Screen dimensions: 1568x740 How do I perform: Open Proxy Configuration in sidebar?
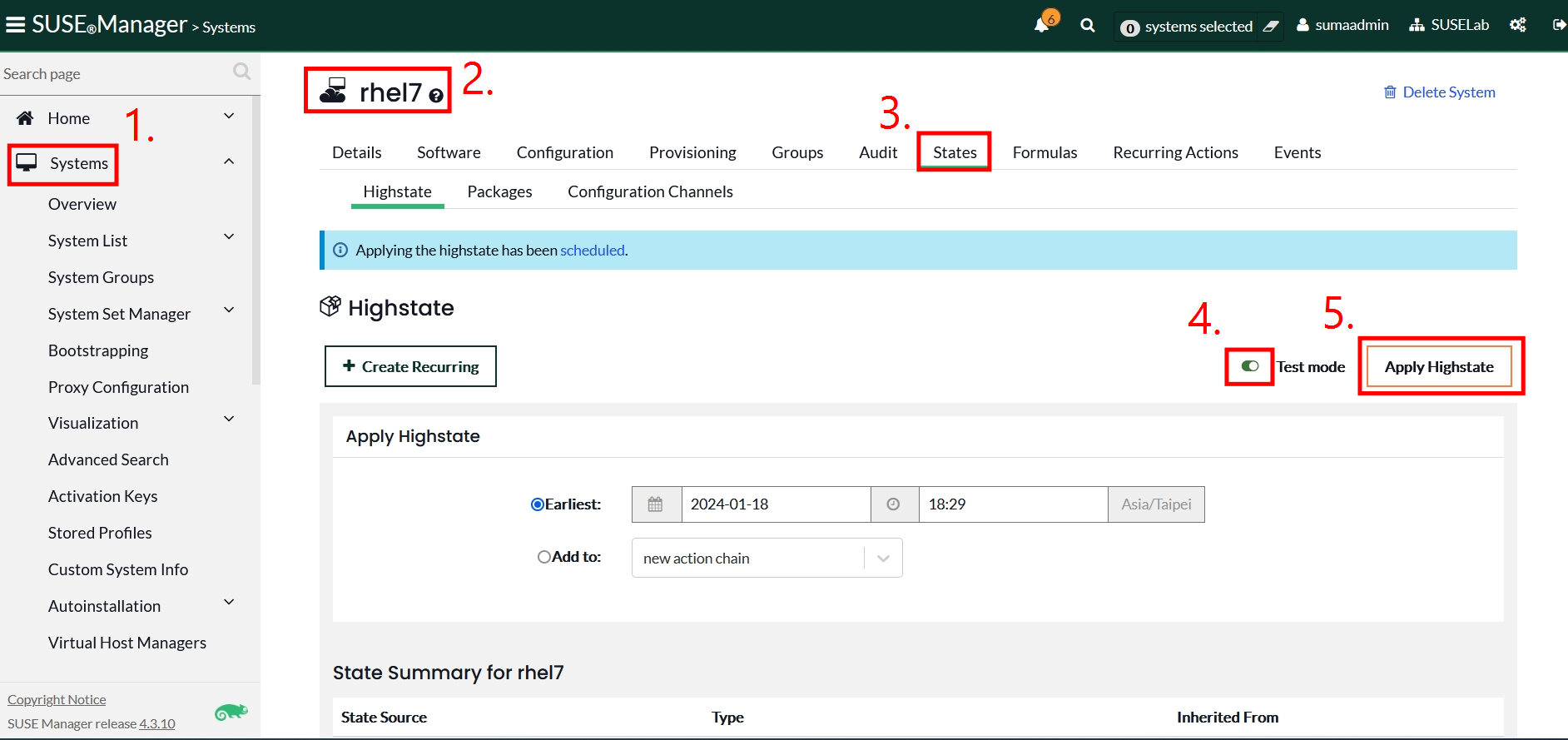tap(118, 387)
